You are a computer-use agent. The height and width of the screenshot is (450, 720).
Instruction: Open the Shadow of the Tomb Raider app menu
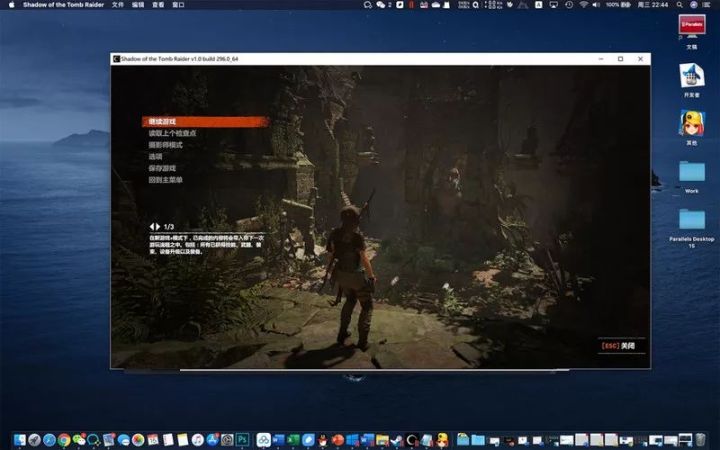(63, 5)
